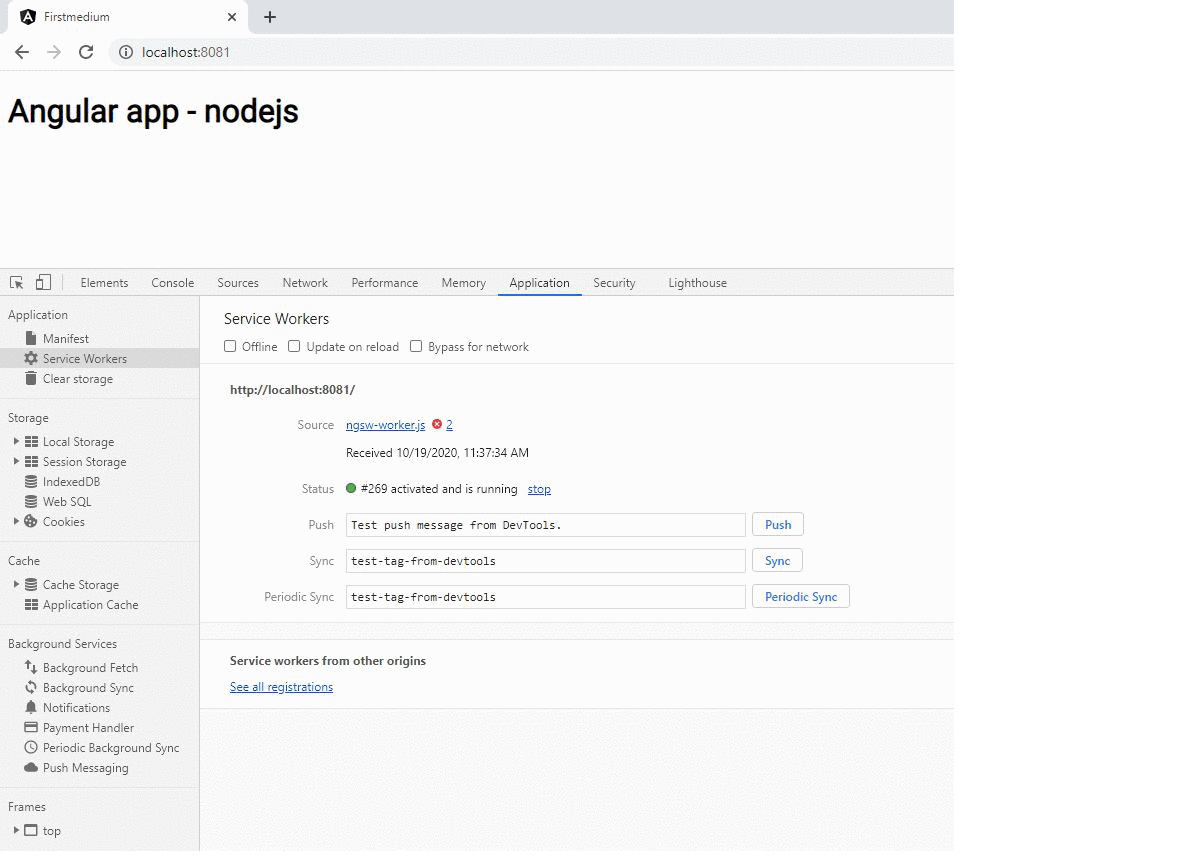Click the Periodic Sync tag input field

[x=546, y=597]
